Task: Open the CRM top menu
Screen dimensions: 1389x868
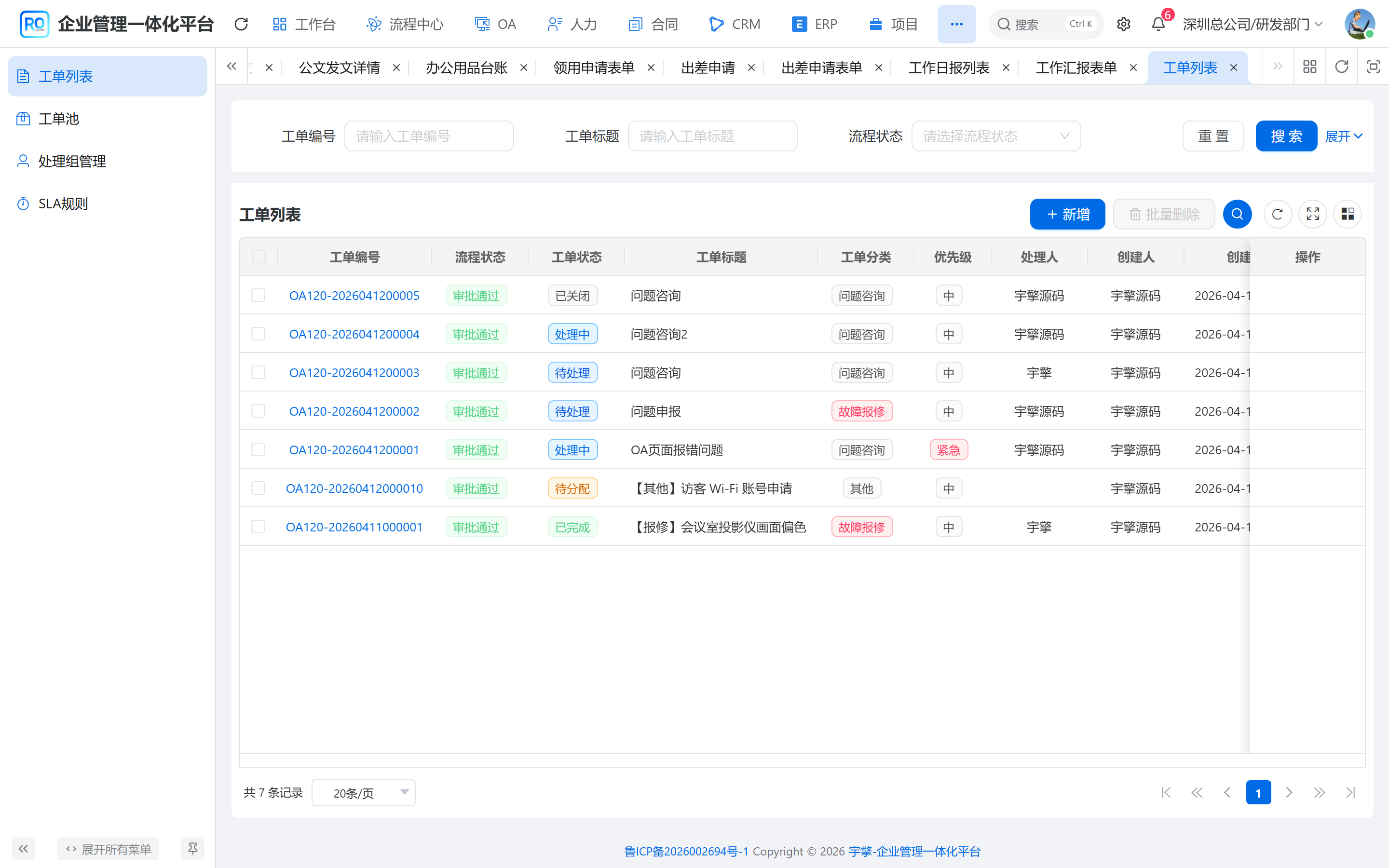Action: click(x=735, y=24)
